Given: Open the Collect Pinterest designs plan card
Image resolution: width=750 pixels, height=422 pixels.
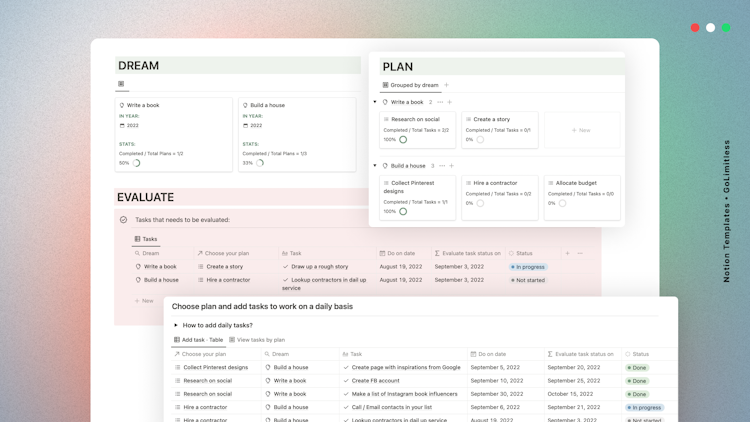Looking at the screenshot, I should (x=418, y=198).
